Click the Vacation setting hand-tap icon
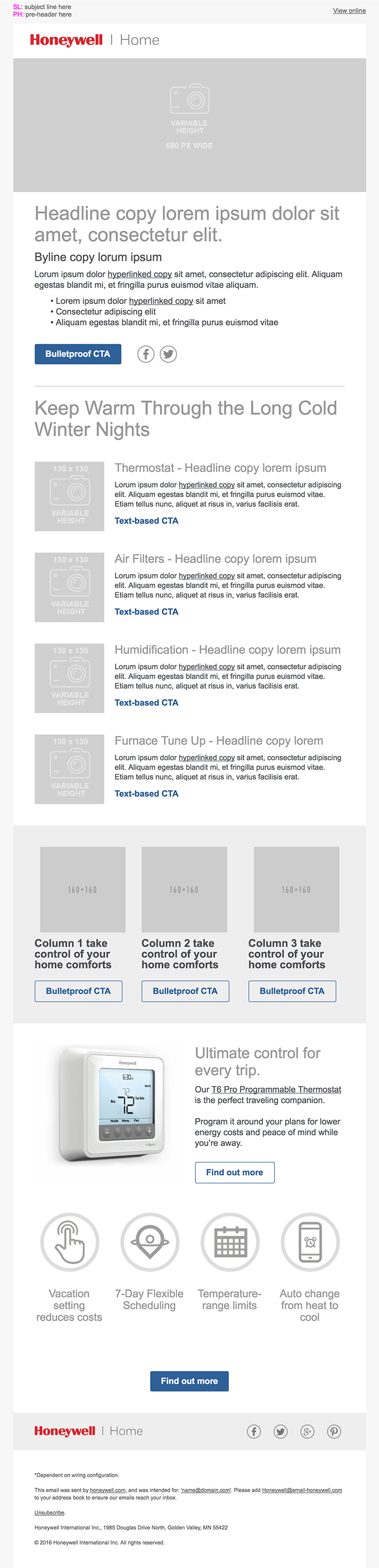Screen dimensions: 379x1568 tap(69, 1242)
